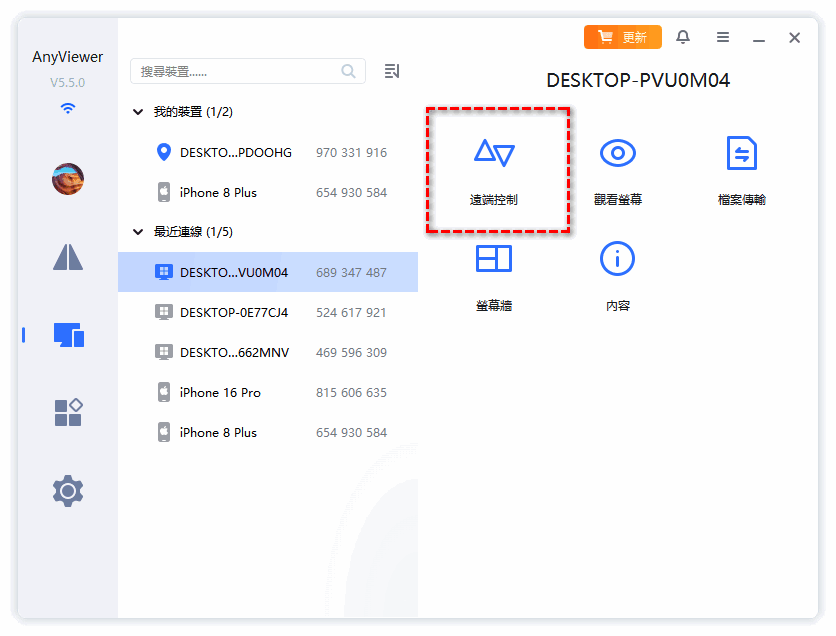
Task: Click the orange 更新 button
Action: [x=622, y=37]
